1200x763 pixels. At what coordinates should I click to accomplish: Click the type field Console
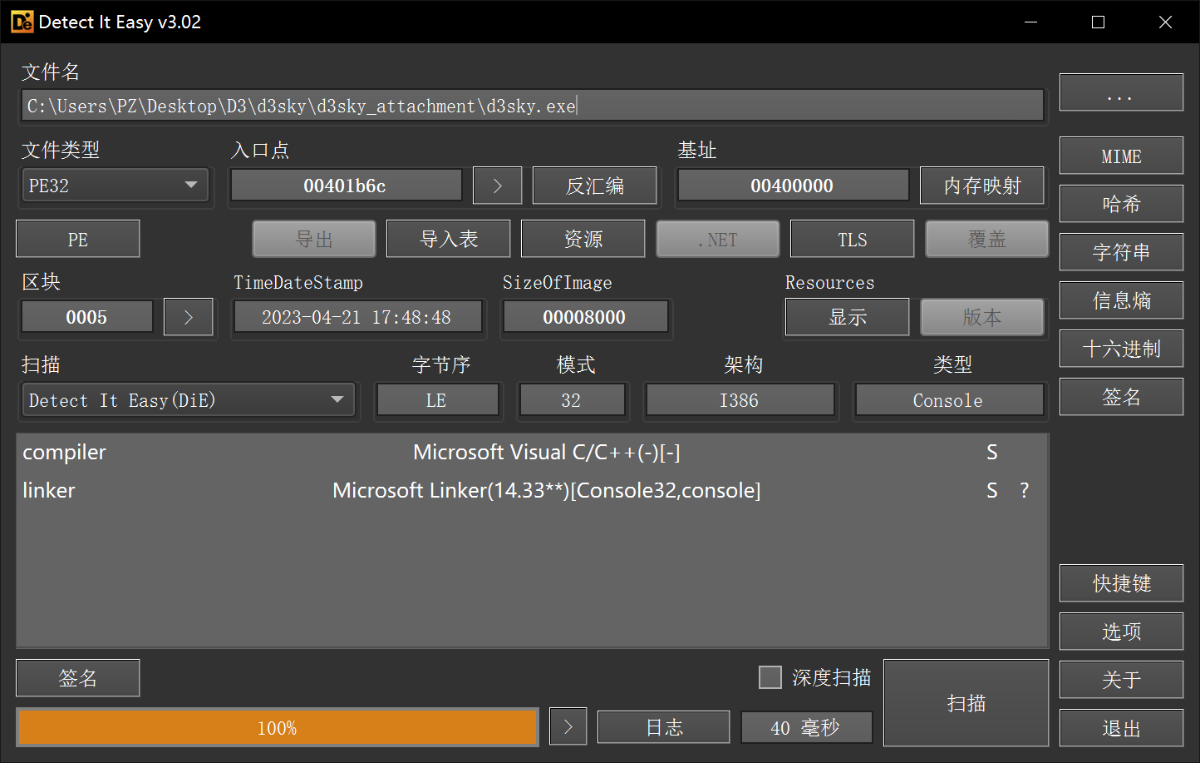(948, 400)
